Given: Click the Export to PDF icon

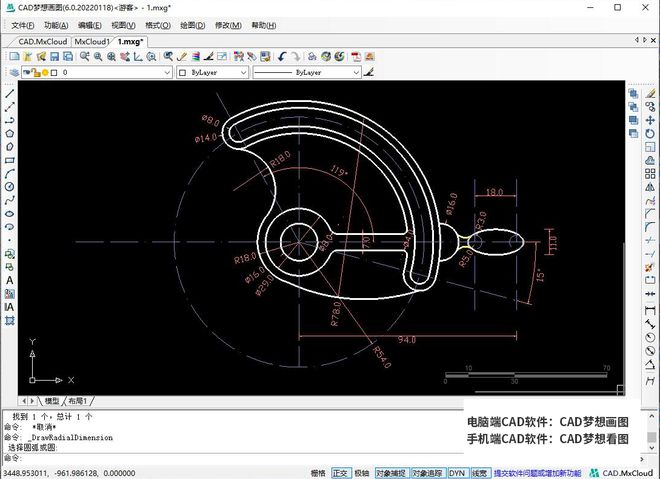Looking at the screenshot, I should point(356,56).
